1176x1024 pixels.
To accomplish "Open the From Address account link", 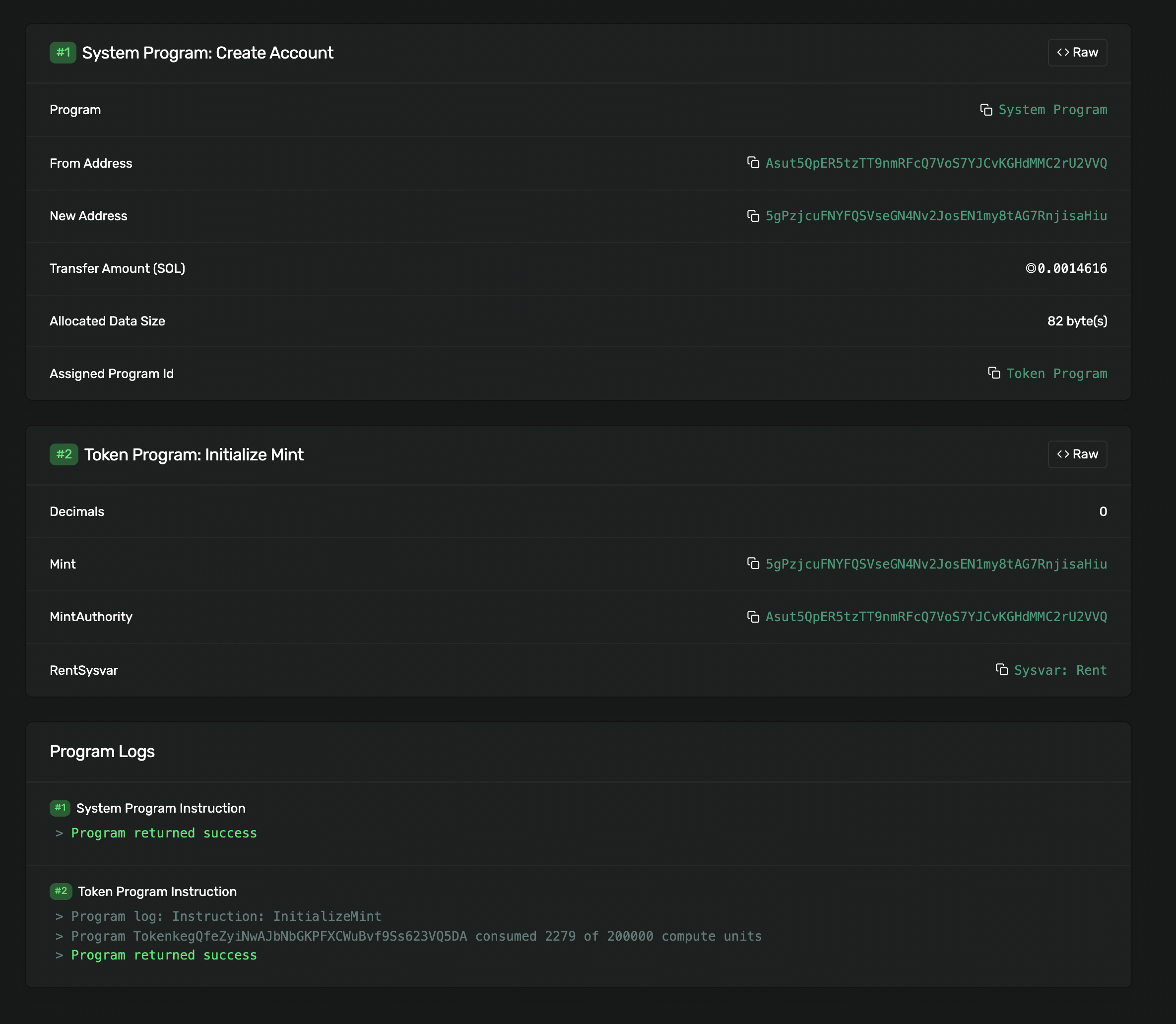I will 935,163.
